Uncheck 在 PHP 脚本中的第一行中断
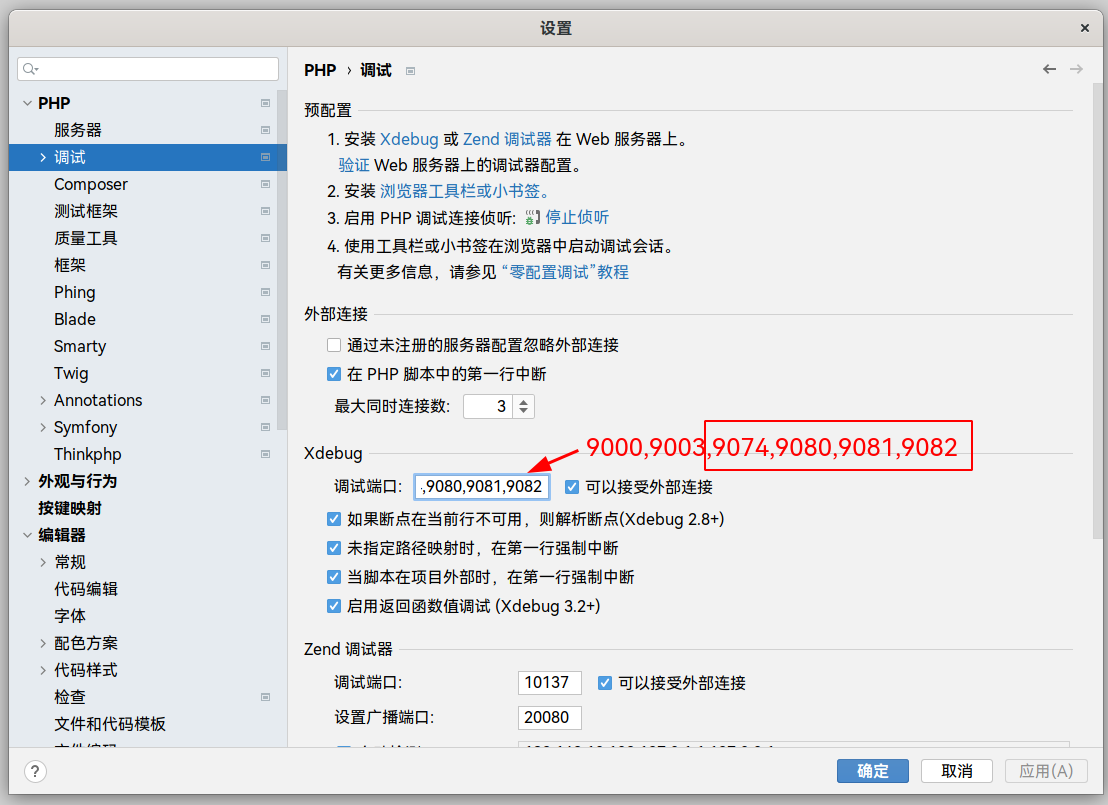Image resolution: width=1108 pixels, height=805 pixels. point(334,374)
